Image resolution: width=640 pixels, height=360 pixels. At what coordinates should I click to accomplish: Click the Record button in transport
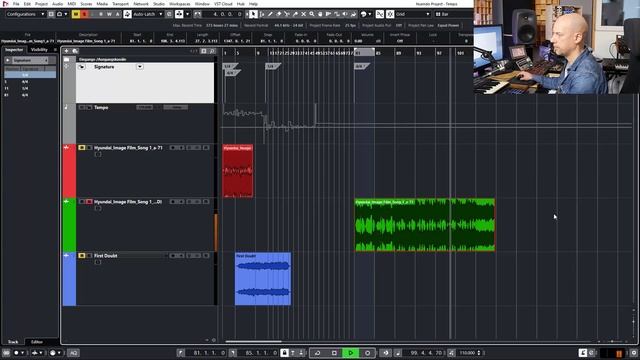pos(367,353)
